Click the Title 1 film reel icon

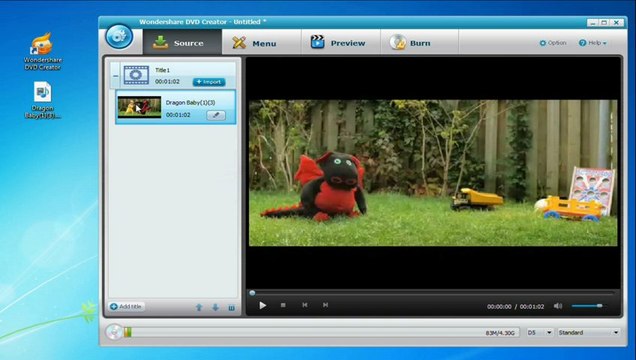[x=136, y=75]
